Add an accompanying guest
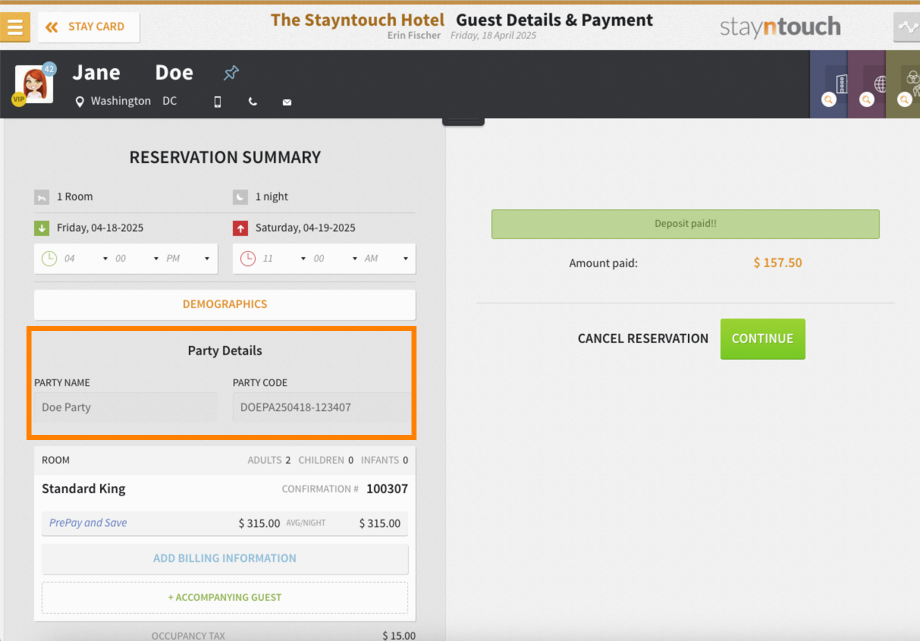 (x=225, y=598)
